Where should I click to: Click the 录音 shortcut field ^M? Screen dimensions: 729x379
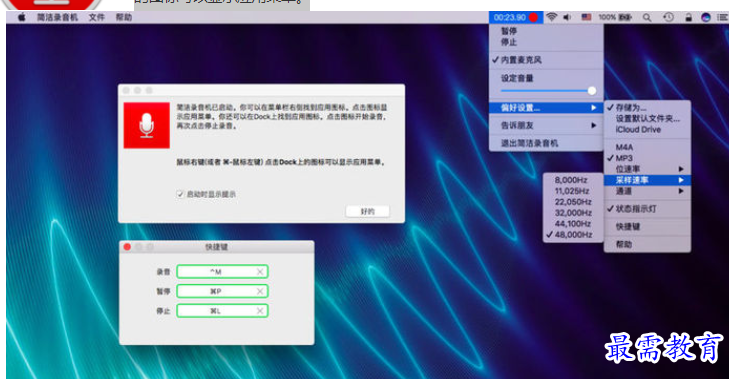pos(222,272)
